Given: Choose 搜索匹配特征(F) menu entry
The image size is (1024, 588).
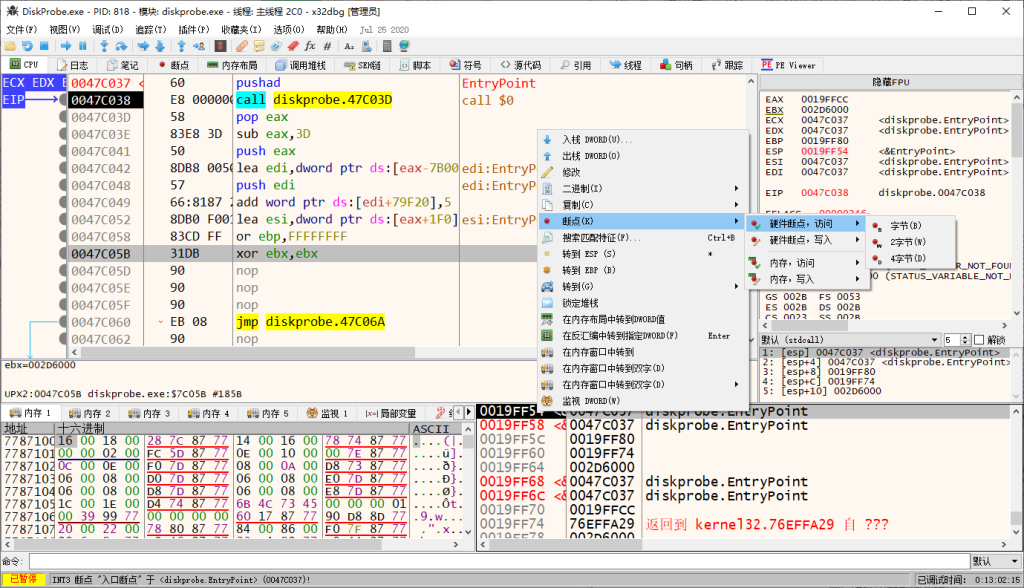Looking at the screenshot, I should (642, 237).
